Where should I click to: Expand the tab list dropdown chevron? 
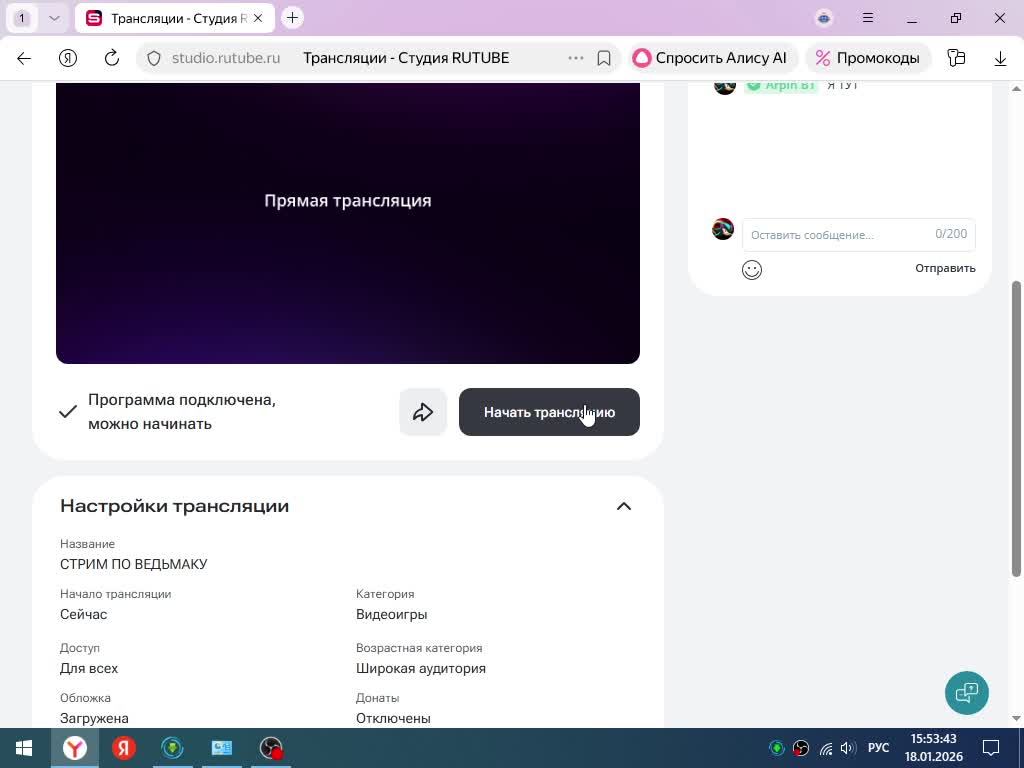point(54,18)
